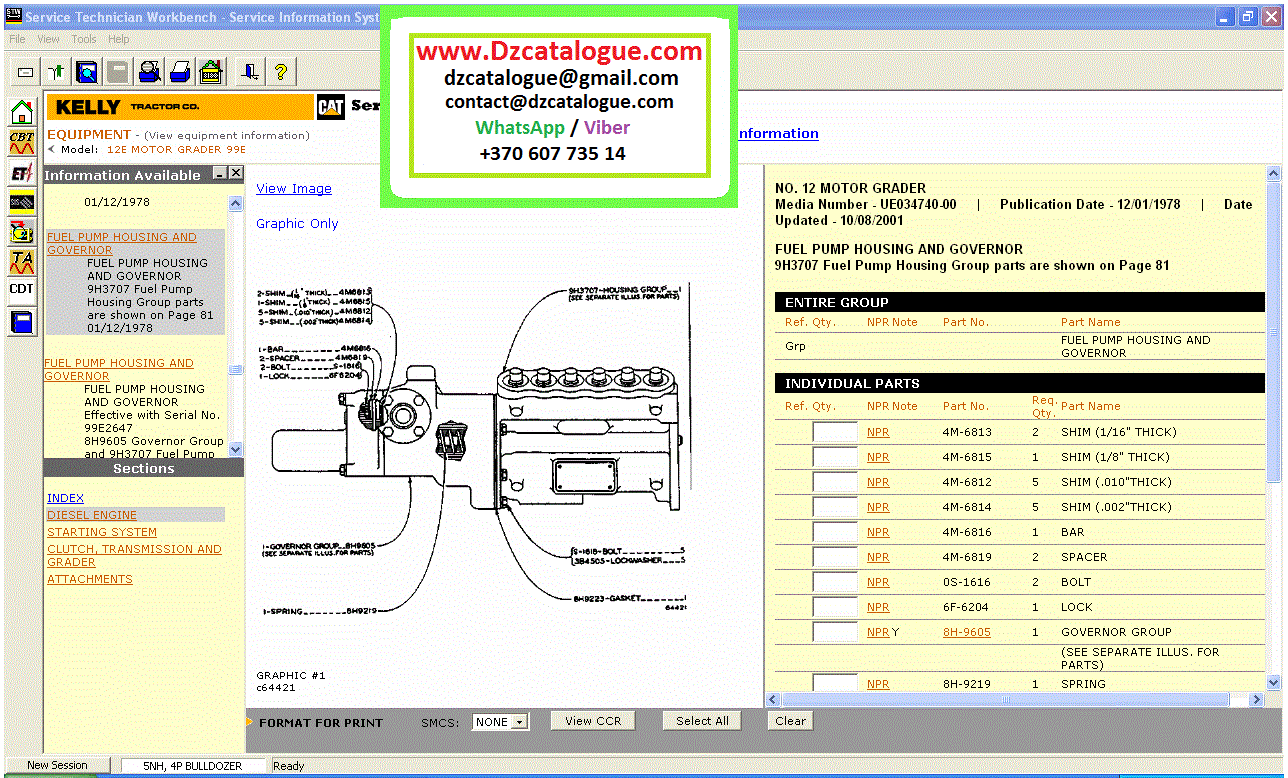This screenshot has height=778, width=1288.
Task: Open the CBT sidebar icon
Action: point(22,142)
